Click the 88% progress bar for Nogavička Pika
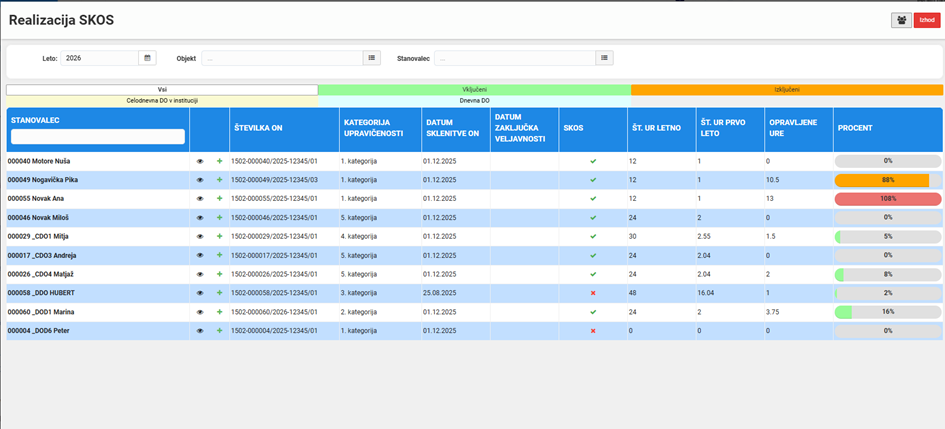The height and width of the screenshot is (429, 945). click(888, 180)
